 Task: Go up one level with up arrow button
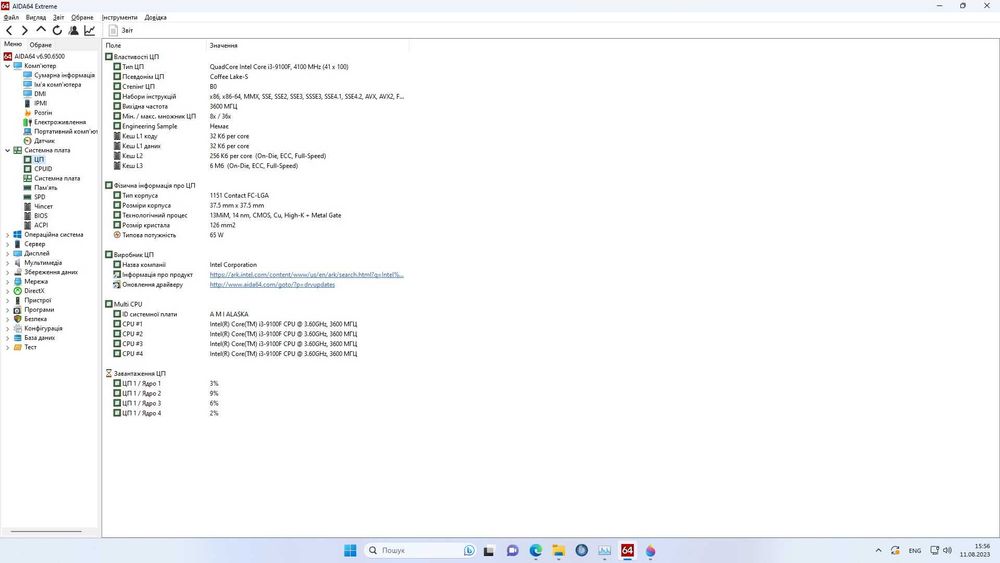click(x=41, y=30)
